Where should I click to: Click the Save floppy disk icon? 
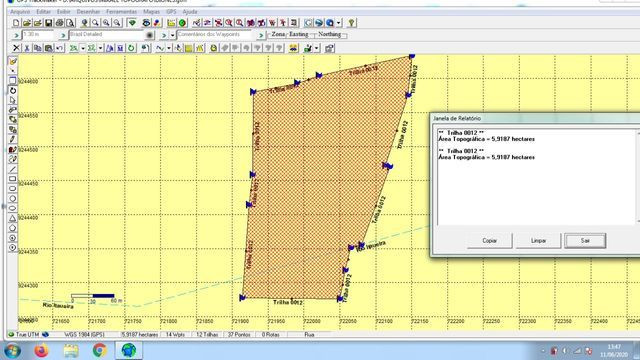(49, 23)
